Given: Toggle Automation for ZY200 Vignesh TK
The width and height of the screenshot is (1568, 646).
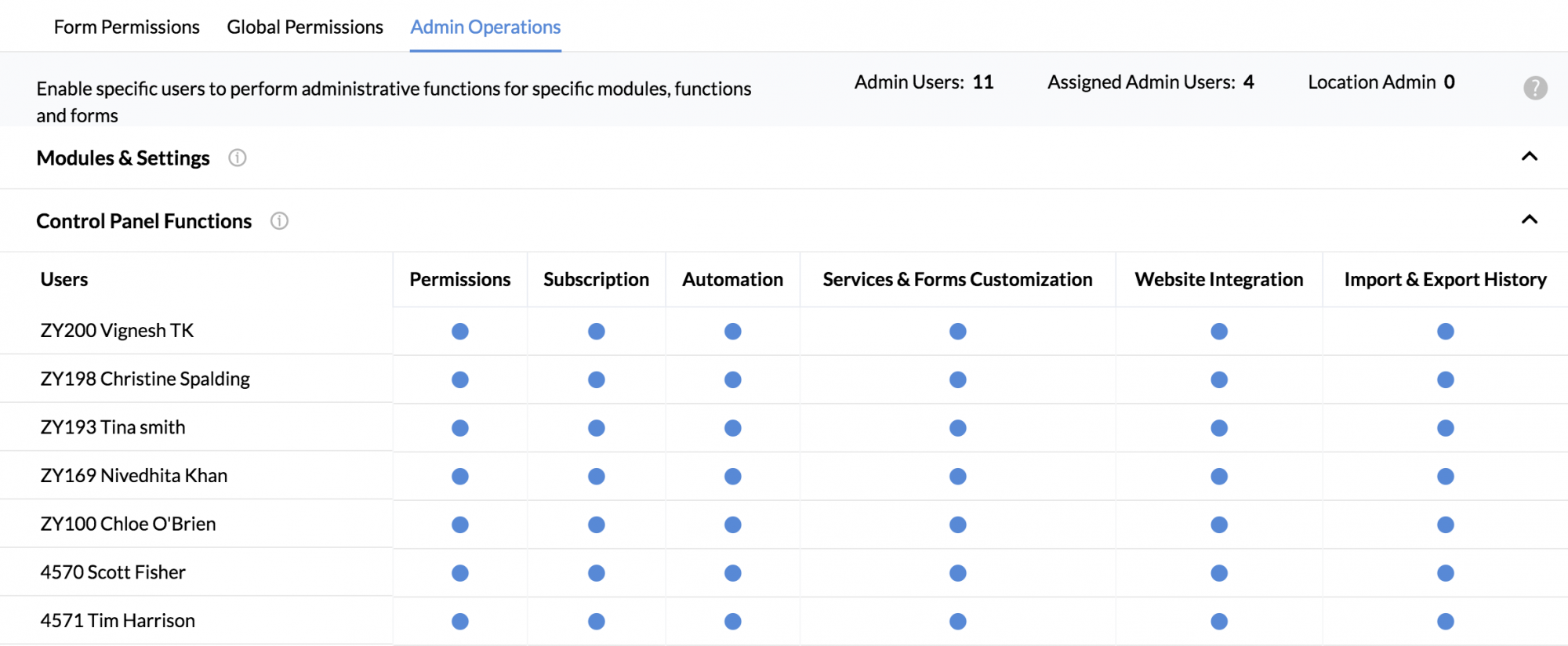Looking at the screenshot, I should click(x=733, y=332).
